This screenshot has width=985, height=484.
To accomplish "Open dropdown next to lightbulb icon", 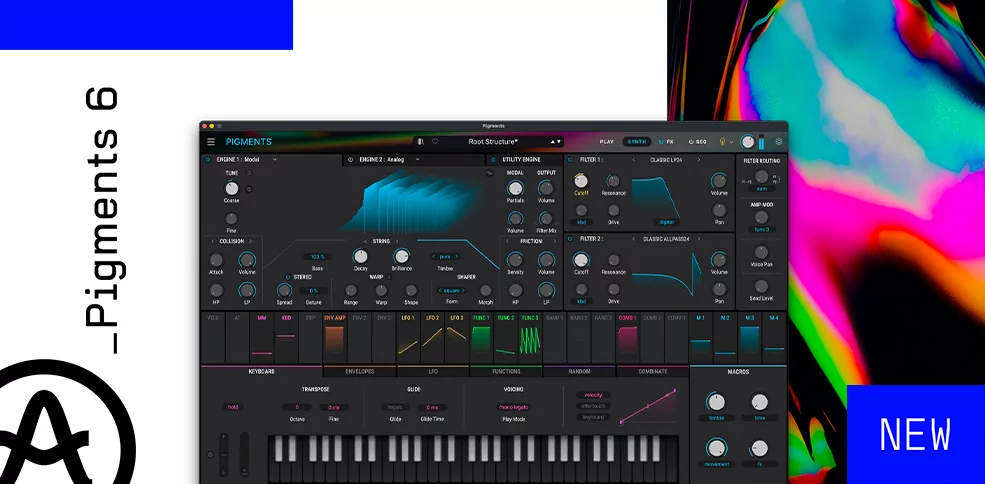I will (x=732, y=142).
